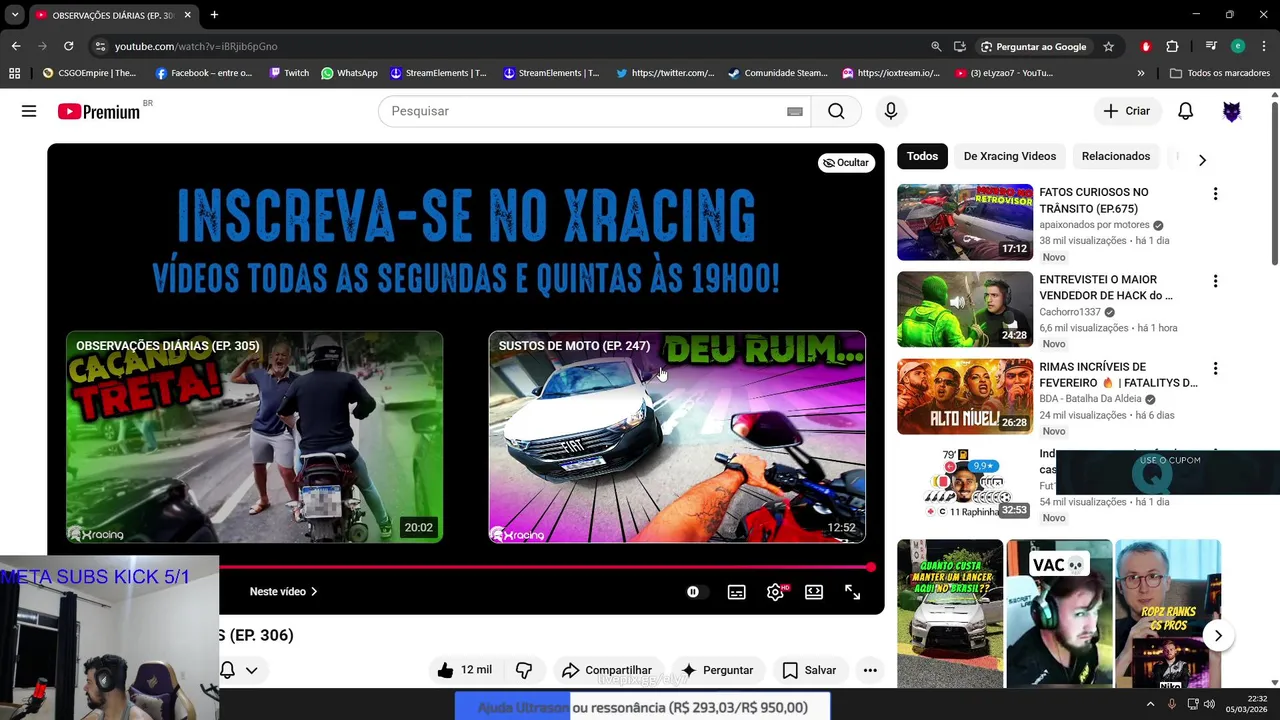The width and height of the screenshot is (1280, 720).
Task: Hide end screen with Ocultar
Action: pos(846,162)
